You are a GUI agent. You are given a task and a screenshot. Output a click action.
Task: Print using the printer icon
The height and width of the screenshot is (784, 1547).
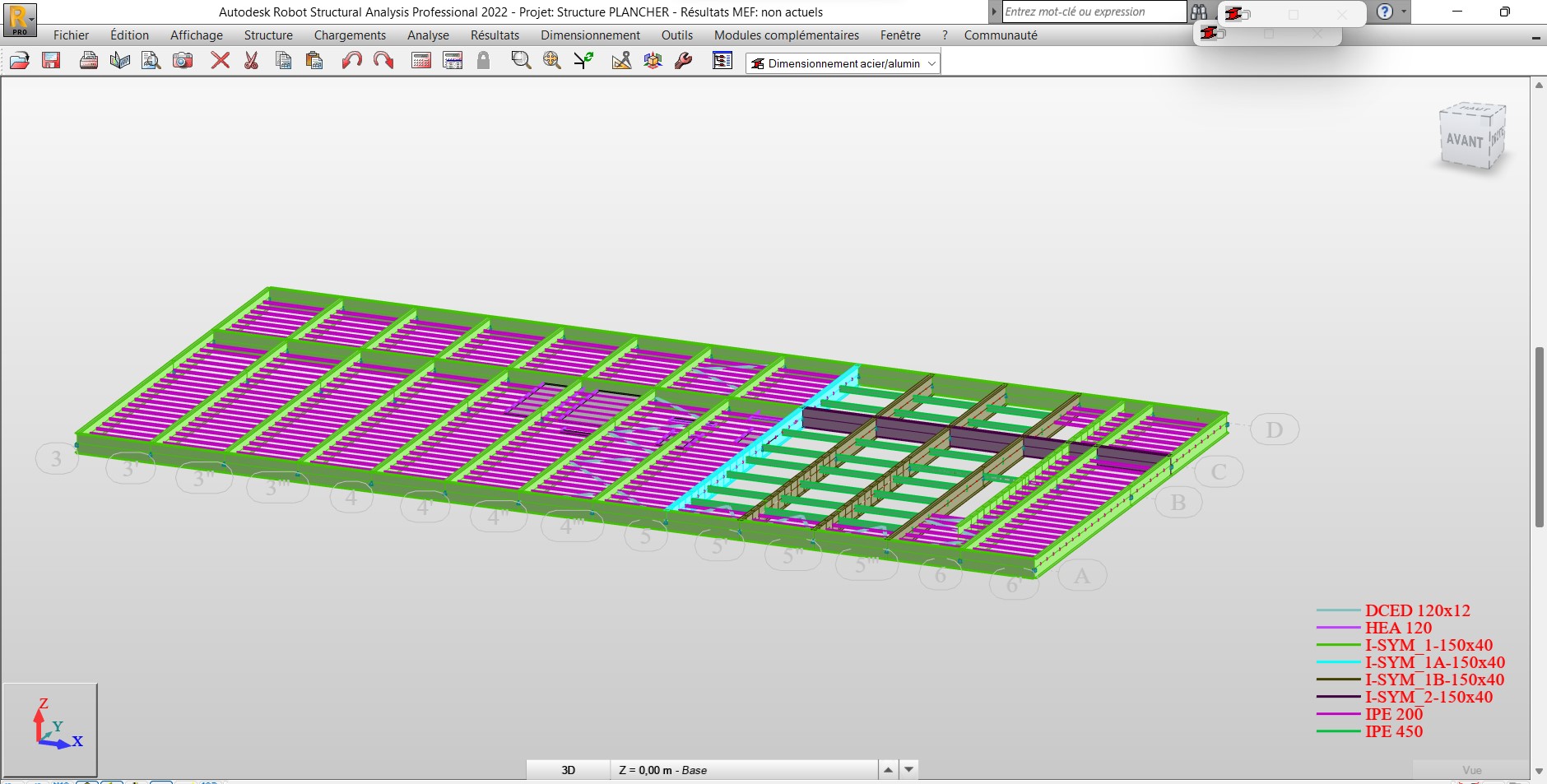pyautogui.click(x=89, y=61)
